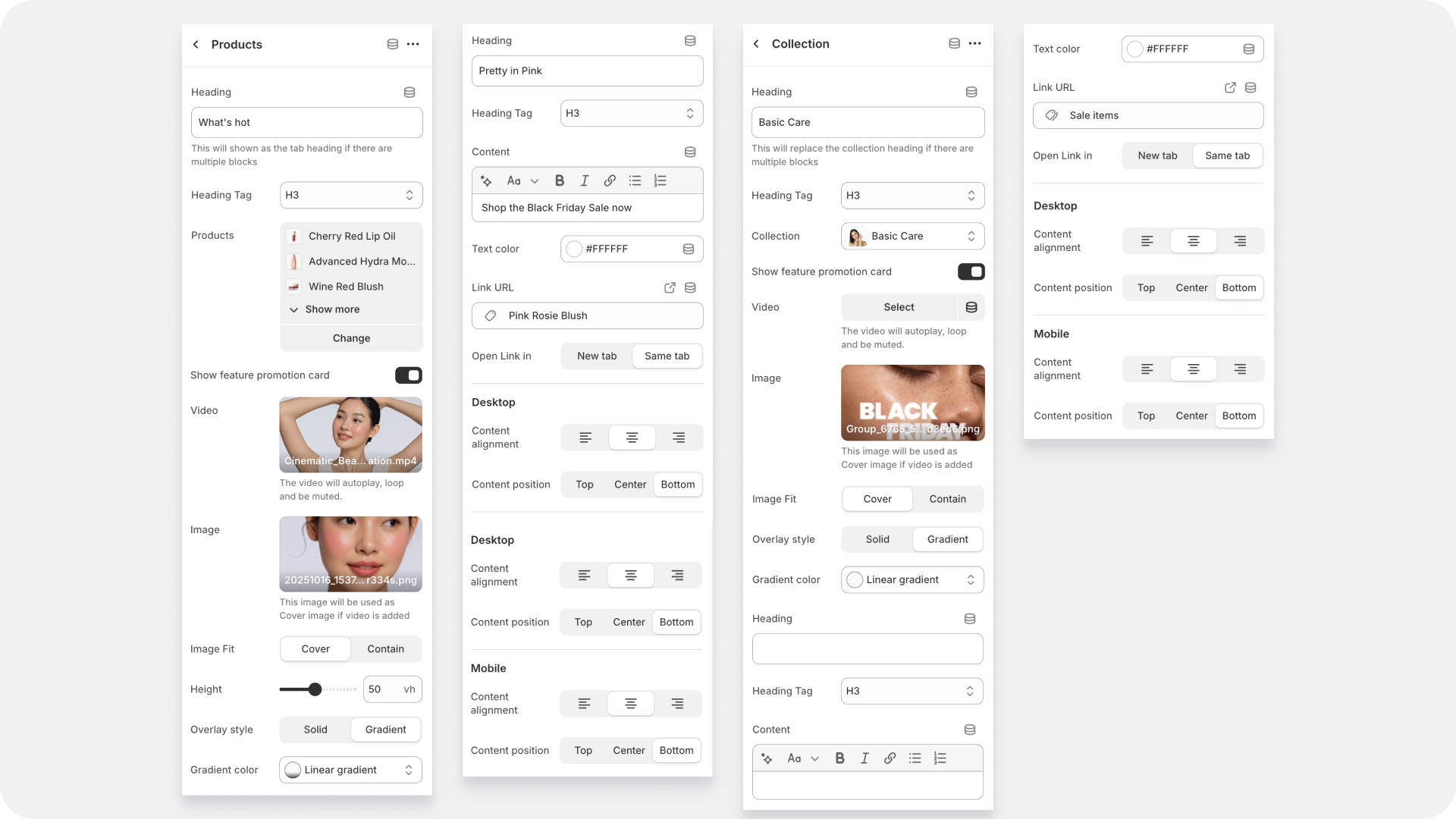
Task: Click the Bold icon in Shop the Black Friday editor
Action: click(560, 180)
